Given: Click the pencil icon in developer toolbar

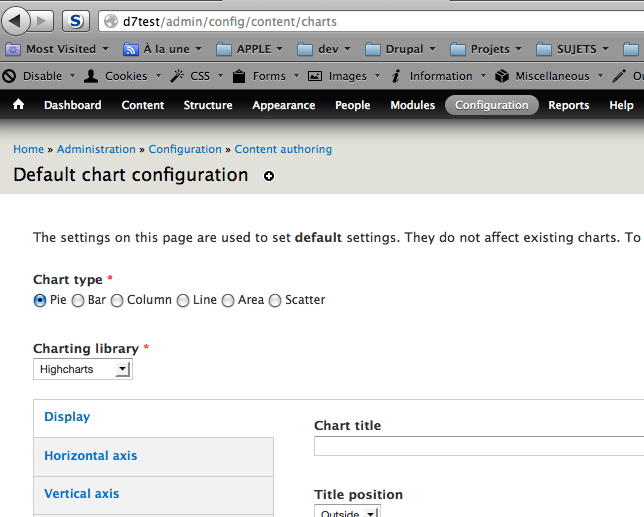Looking at the screenshot, I should (x=619, y=76).
